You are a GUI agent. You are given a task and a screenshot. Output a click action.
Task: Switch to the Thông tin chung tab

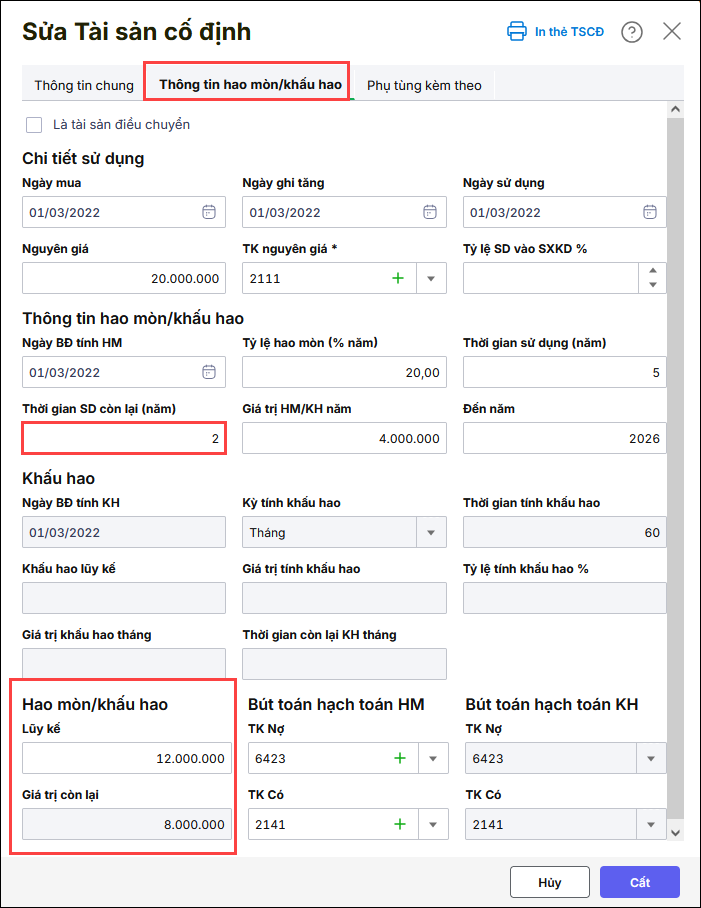(84, 85)
